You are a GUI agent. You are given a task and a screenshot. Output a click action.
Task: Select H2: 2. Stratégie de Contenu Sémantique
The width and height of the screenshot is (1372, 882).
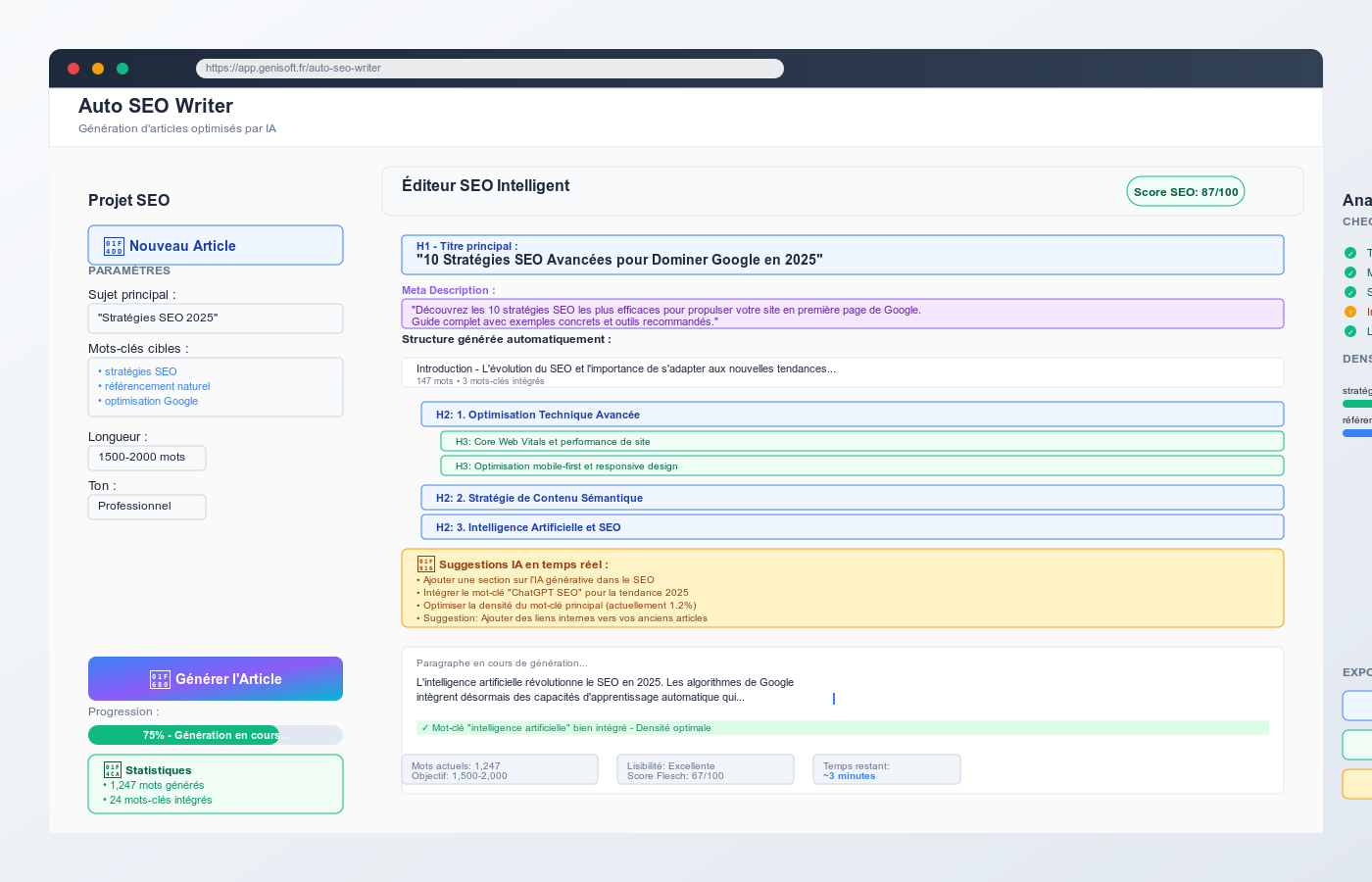(x=853, y=498)
